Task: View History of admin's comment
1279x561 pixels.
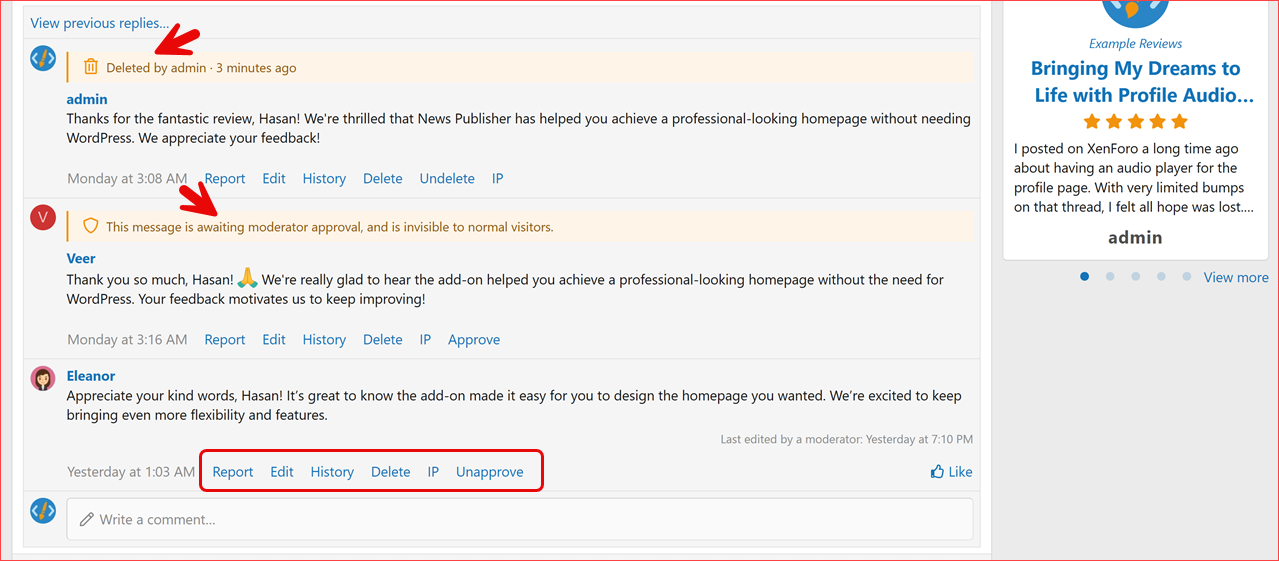Action: pyautogui.click(x=324, y=178)
